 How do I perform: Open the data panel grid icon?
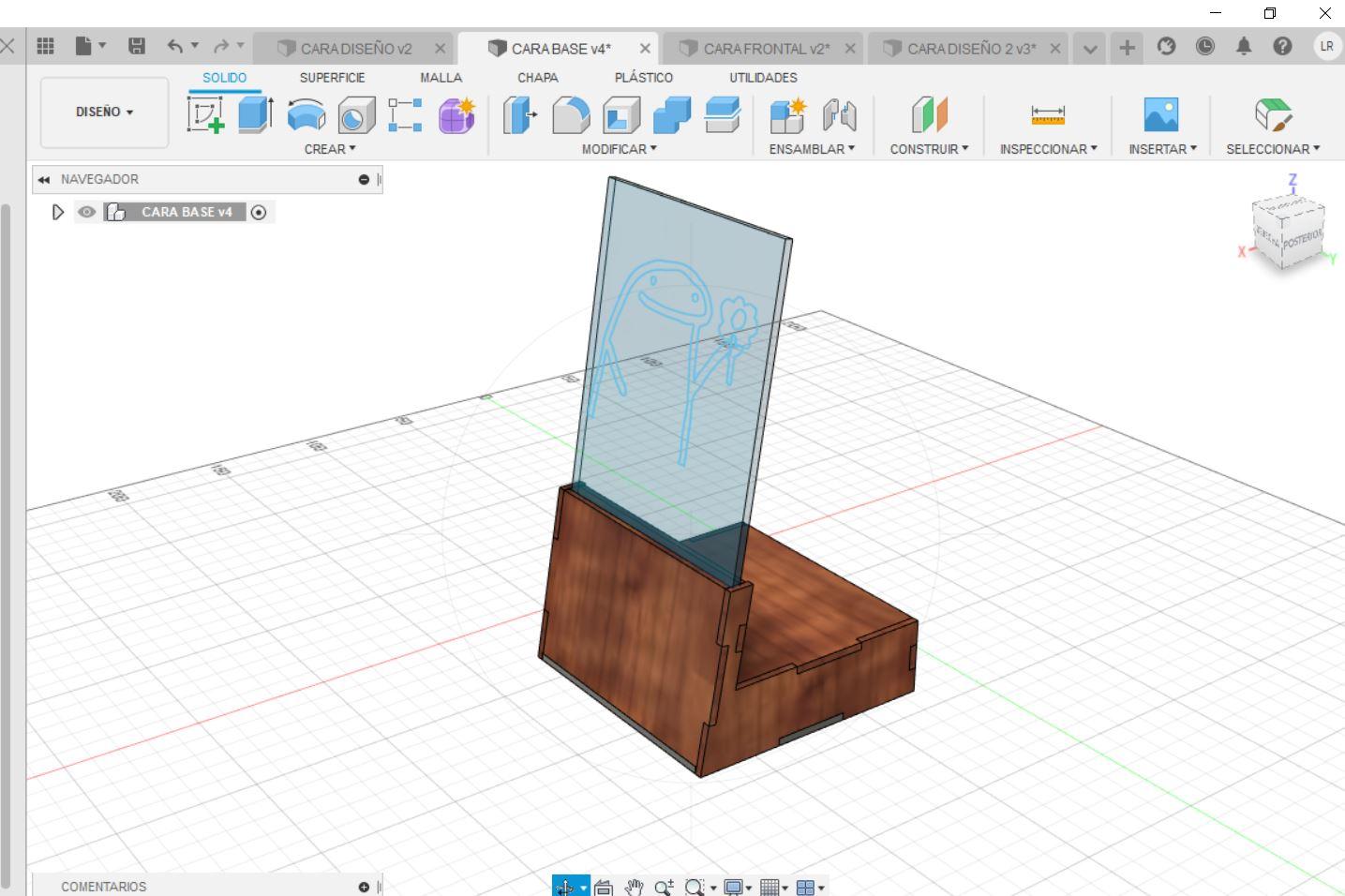[45, 46]
